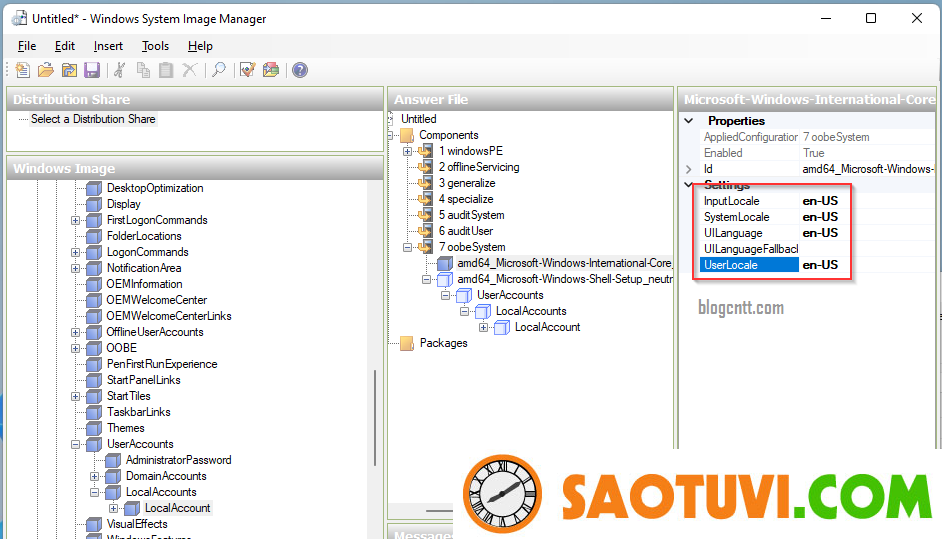Click the AppliedConfiguration 7 oobeSystem value
The image size is (942, 539).
click(836, 137)
